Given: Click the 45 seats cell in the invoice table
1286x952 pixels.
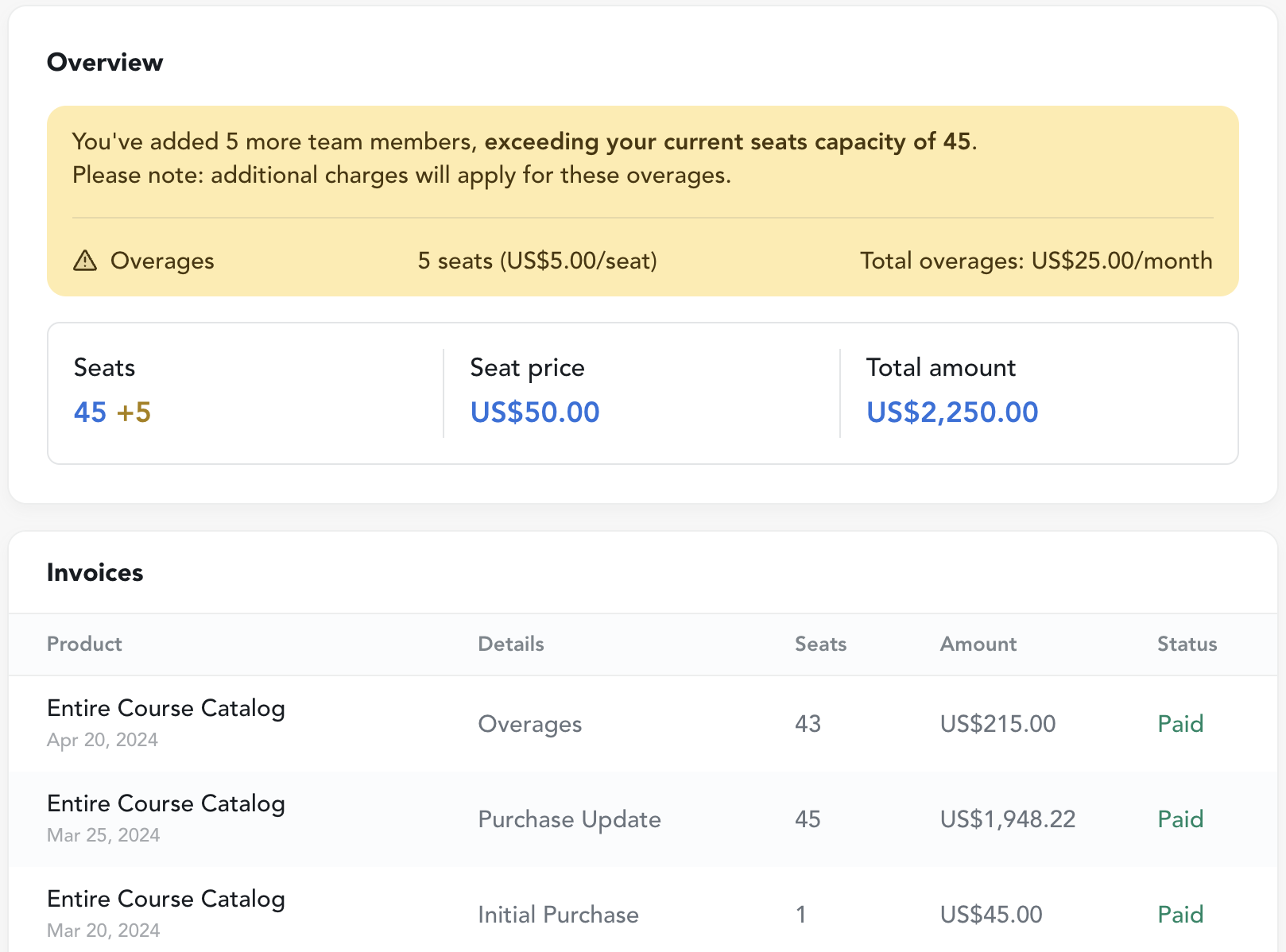Looking at the screenshot, I should coord(808,819).
